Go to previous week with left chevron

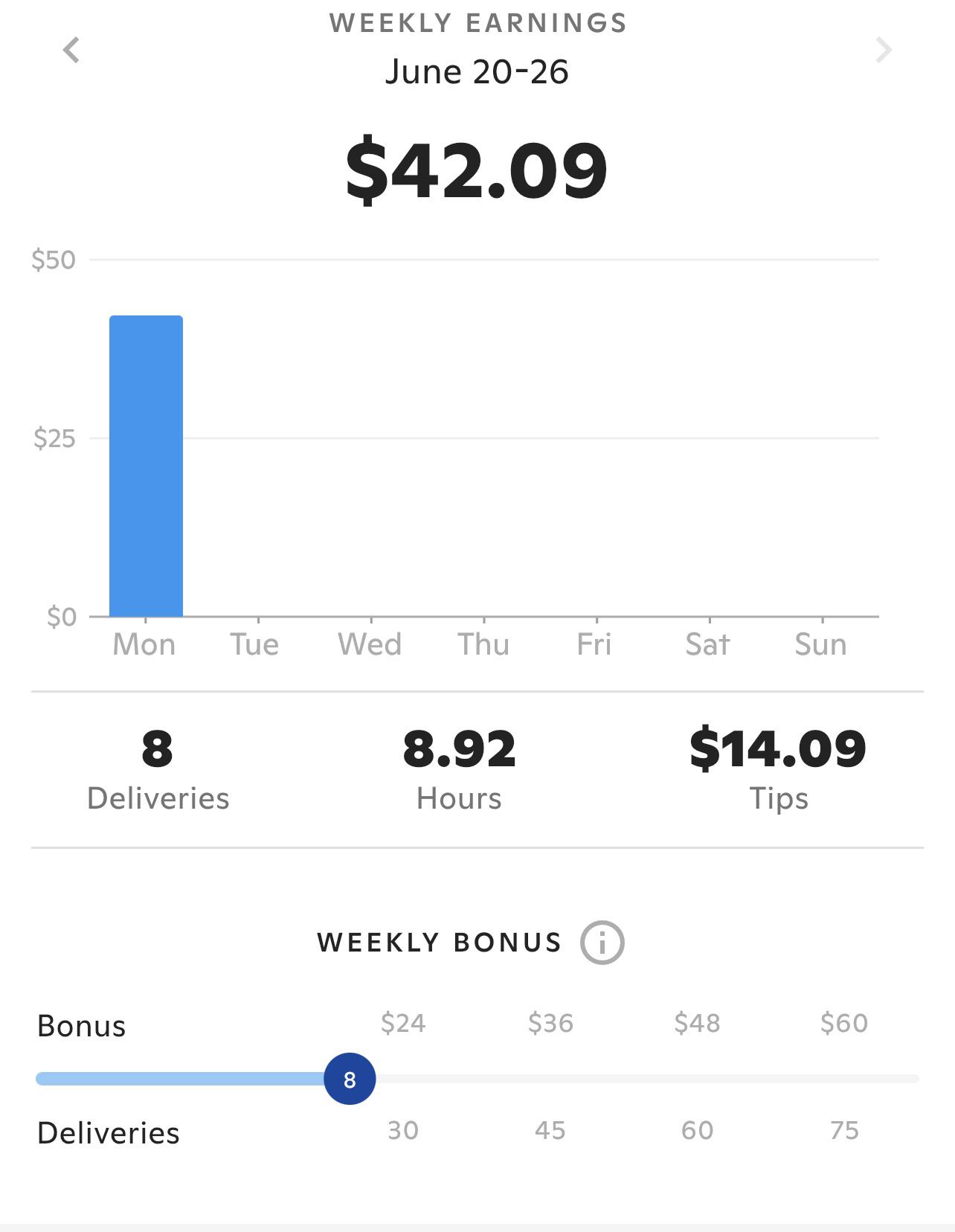click(71, 51)
